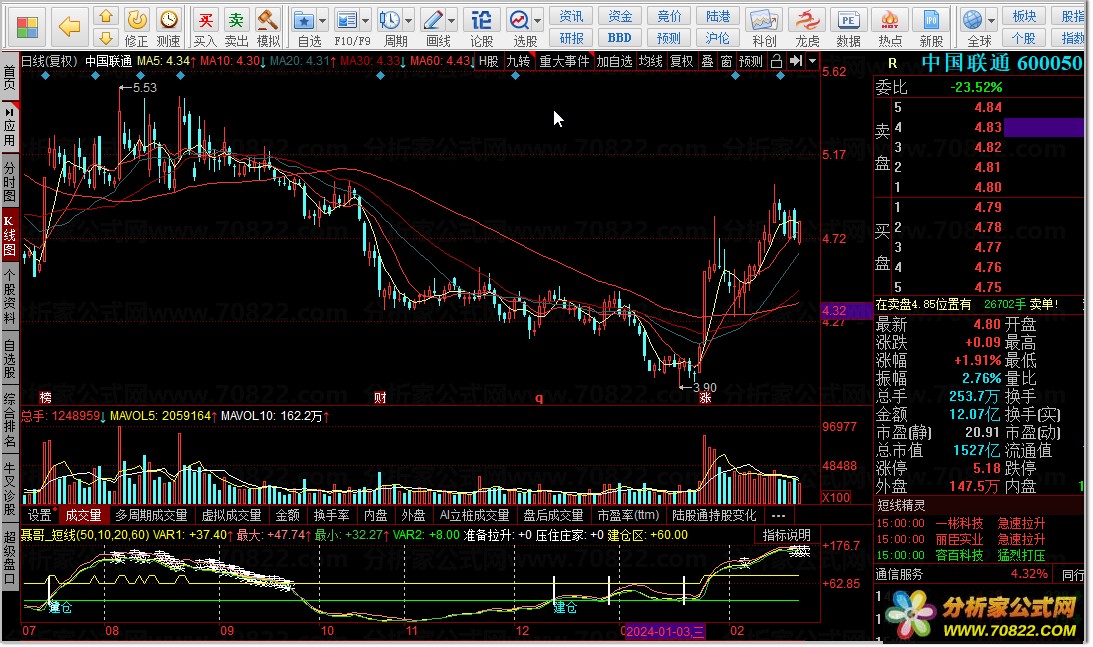Viewport: 1093px width, 647px height.
Task: Toggle the H股 button
Action: (x=489, y=61)
